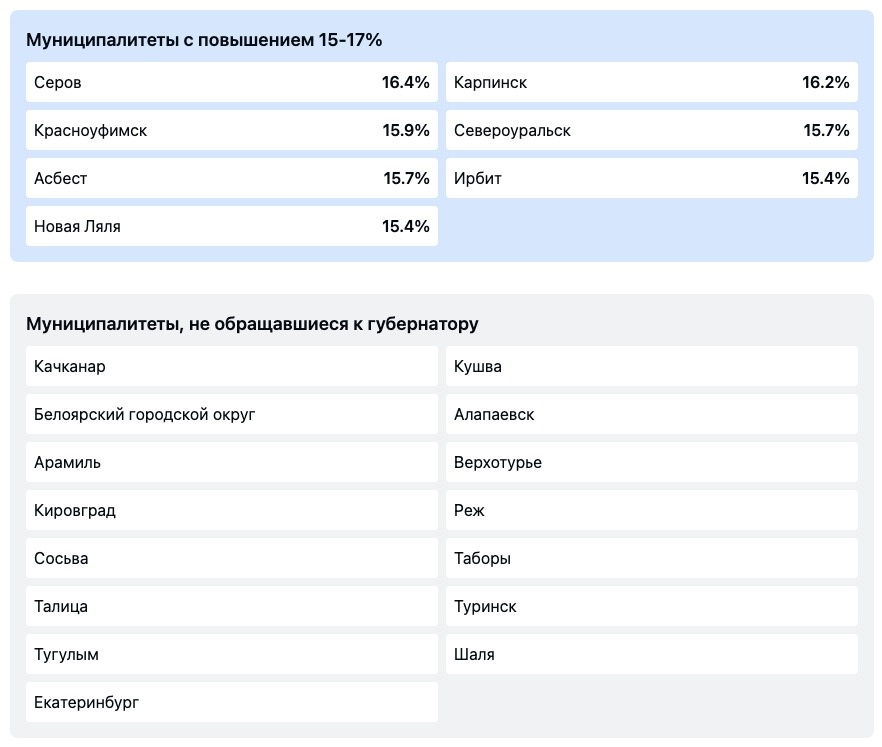The width and height of the screenshot is (882, 747).
Task: Click the Екатеринбург entry
Action: 231,703
